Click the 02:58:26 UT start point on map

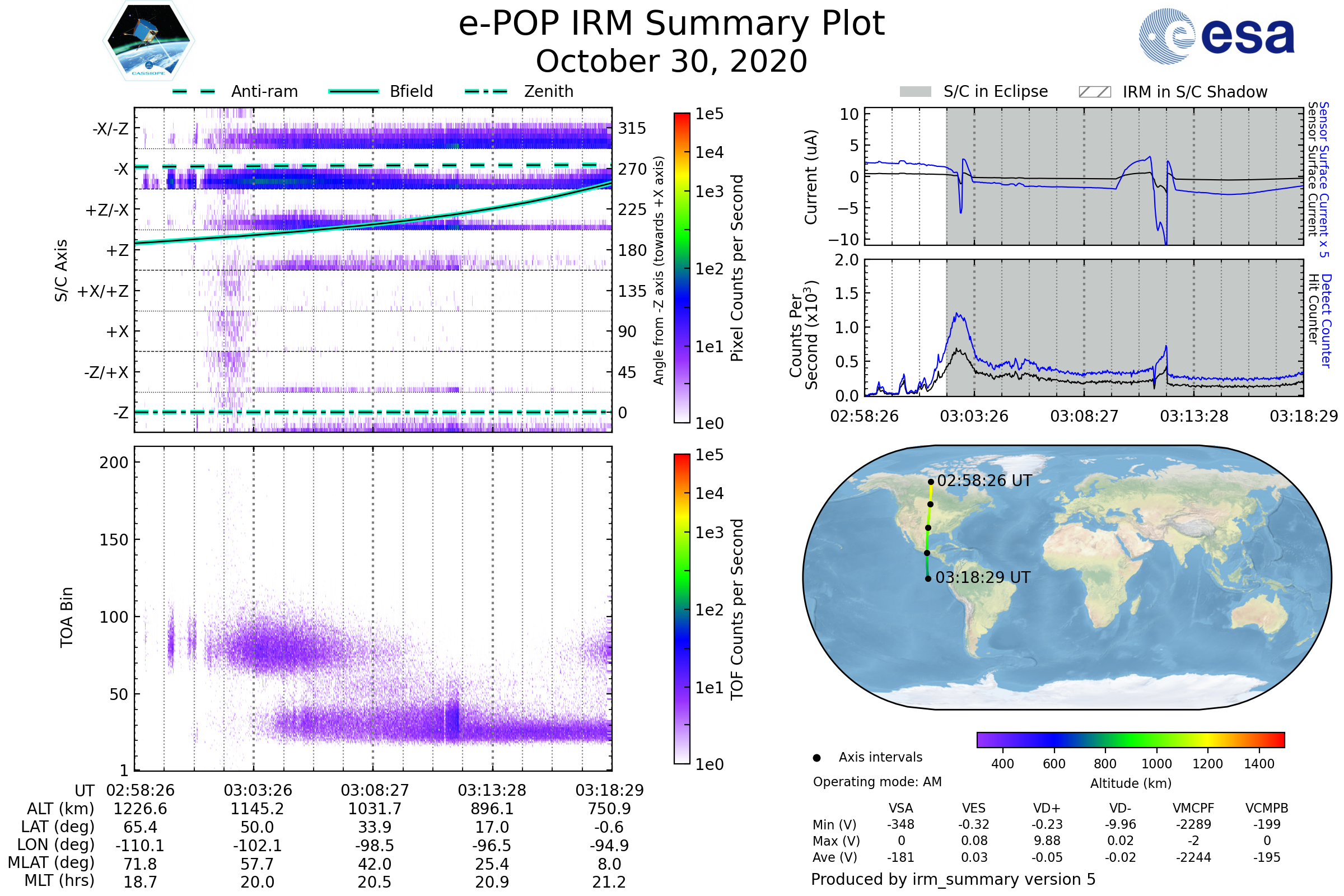click(x=931, y=482)
